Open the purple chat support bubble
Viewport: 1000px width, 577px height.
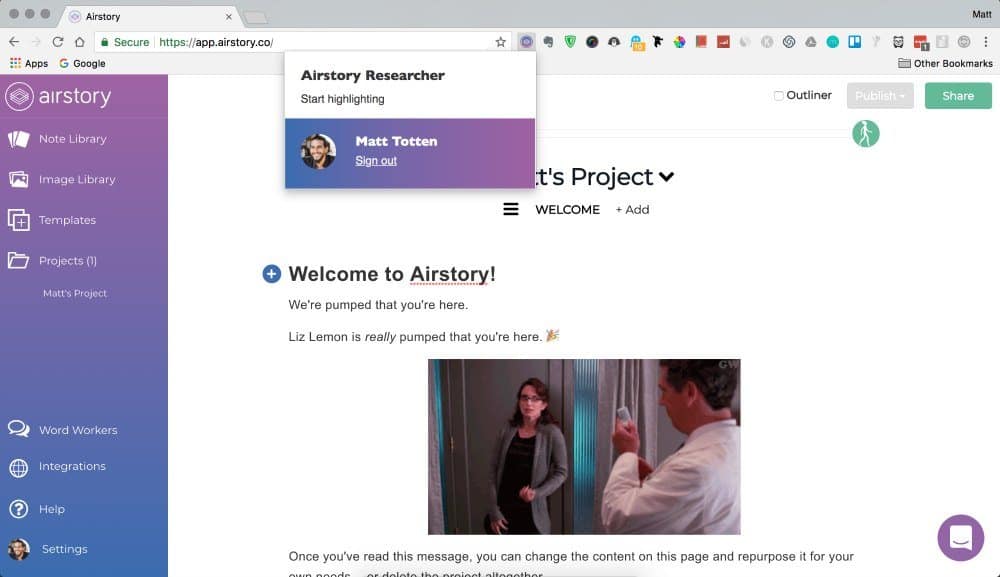point(960,538)
